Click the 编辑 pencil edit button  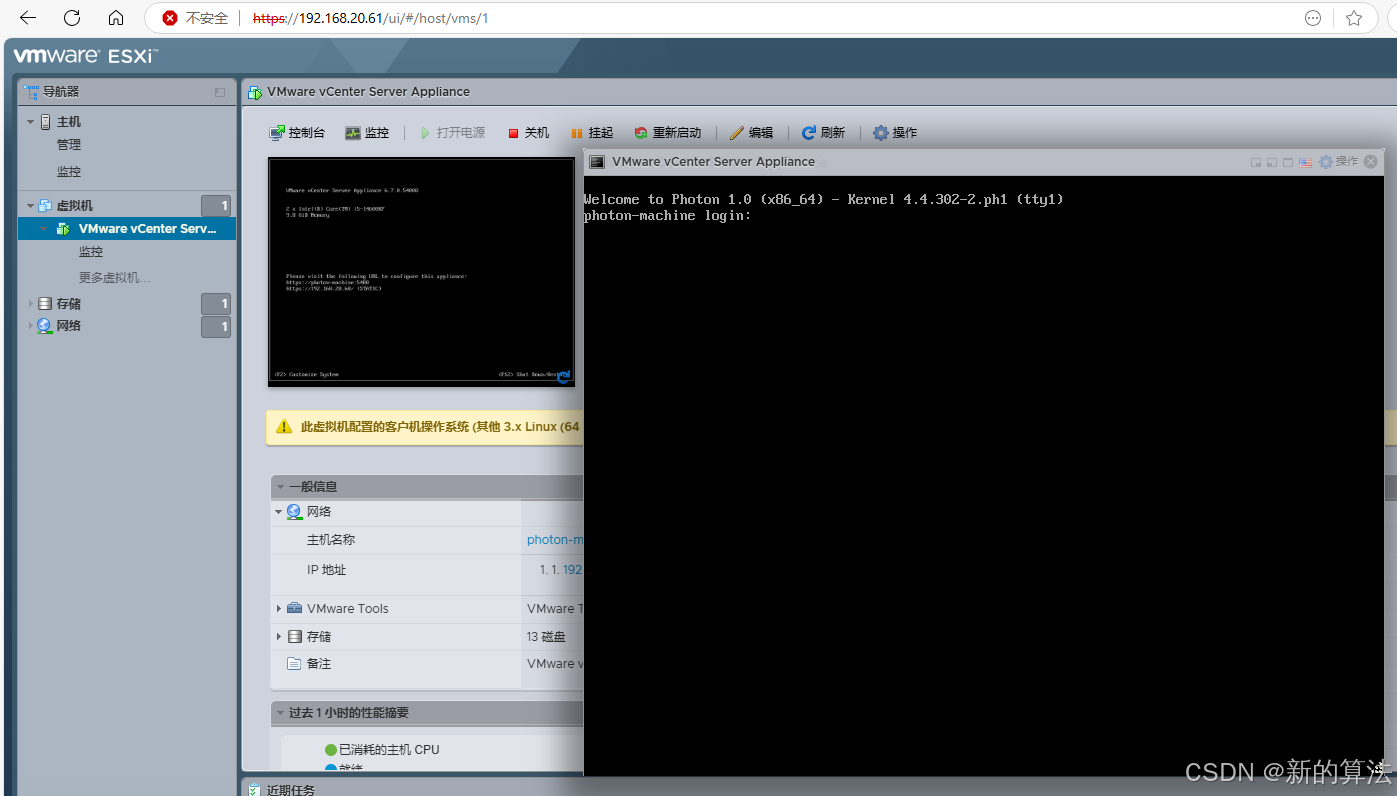pyautogui.click(x=751, y=133)
